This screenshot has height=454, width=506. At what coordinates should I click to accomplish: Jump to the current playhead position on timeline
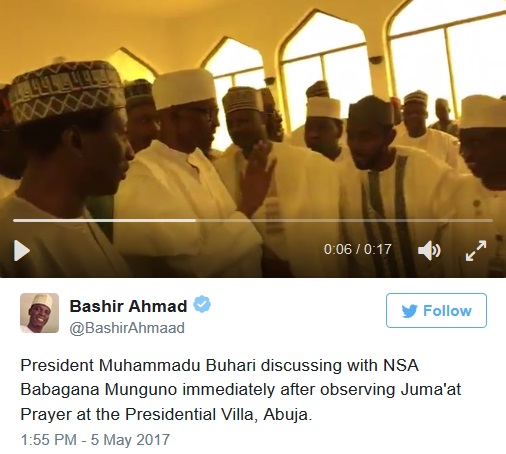(x=196, y=220)
